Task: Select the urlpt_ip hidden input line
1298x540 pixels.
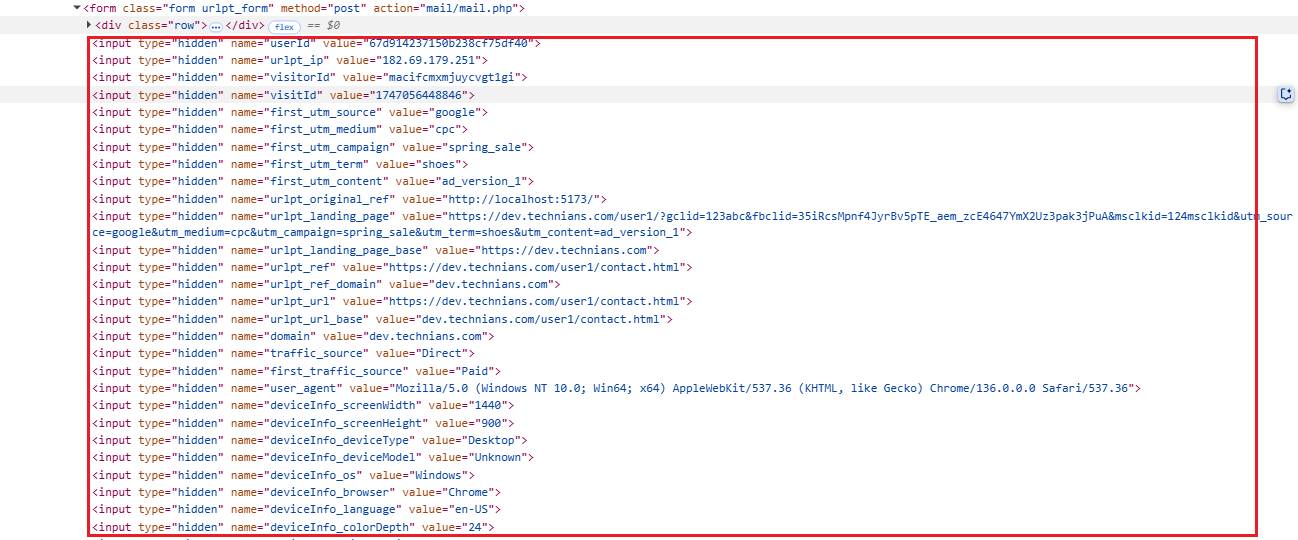Action: (290, 60)
